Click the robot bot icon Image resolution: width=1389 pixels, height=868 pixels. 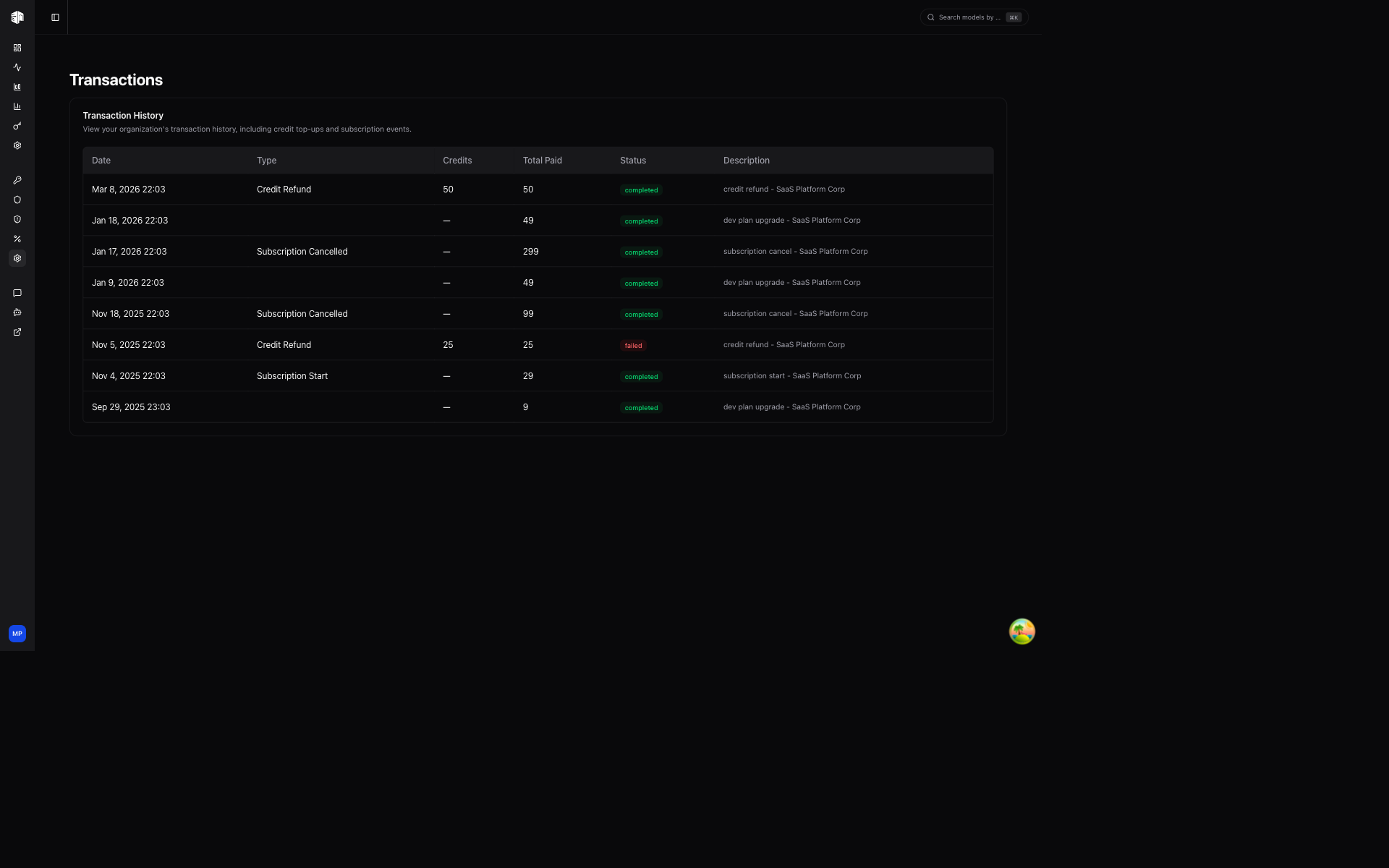17,312
